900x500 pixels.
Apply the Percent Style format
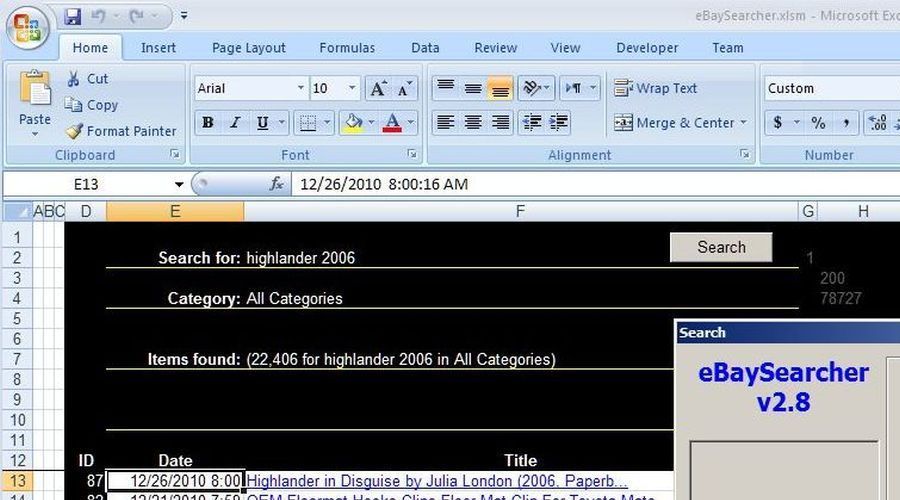818,123
